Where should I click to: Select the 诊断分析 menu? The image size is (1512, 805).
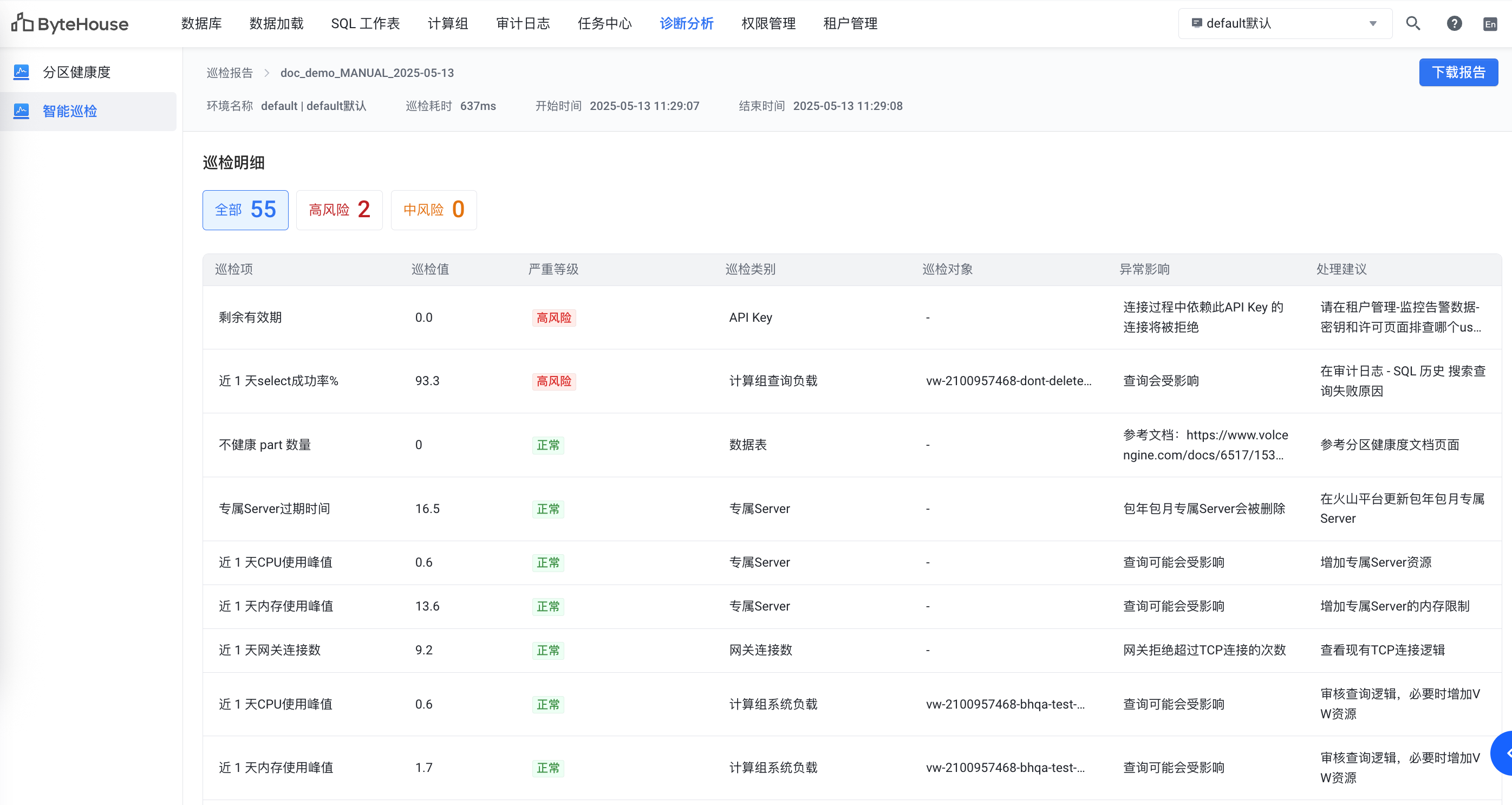[x=687, y=23]
